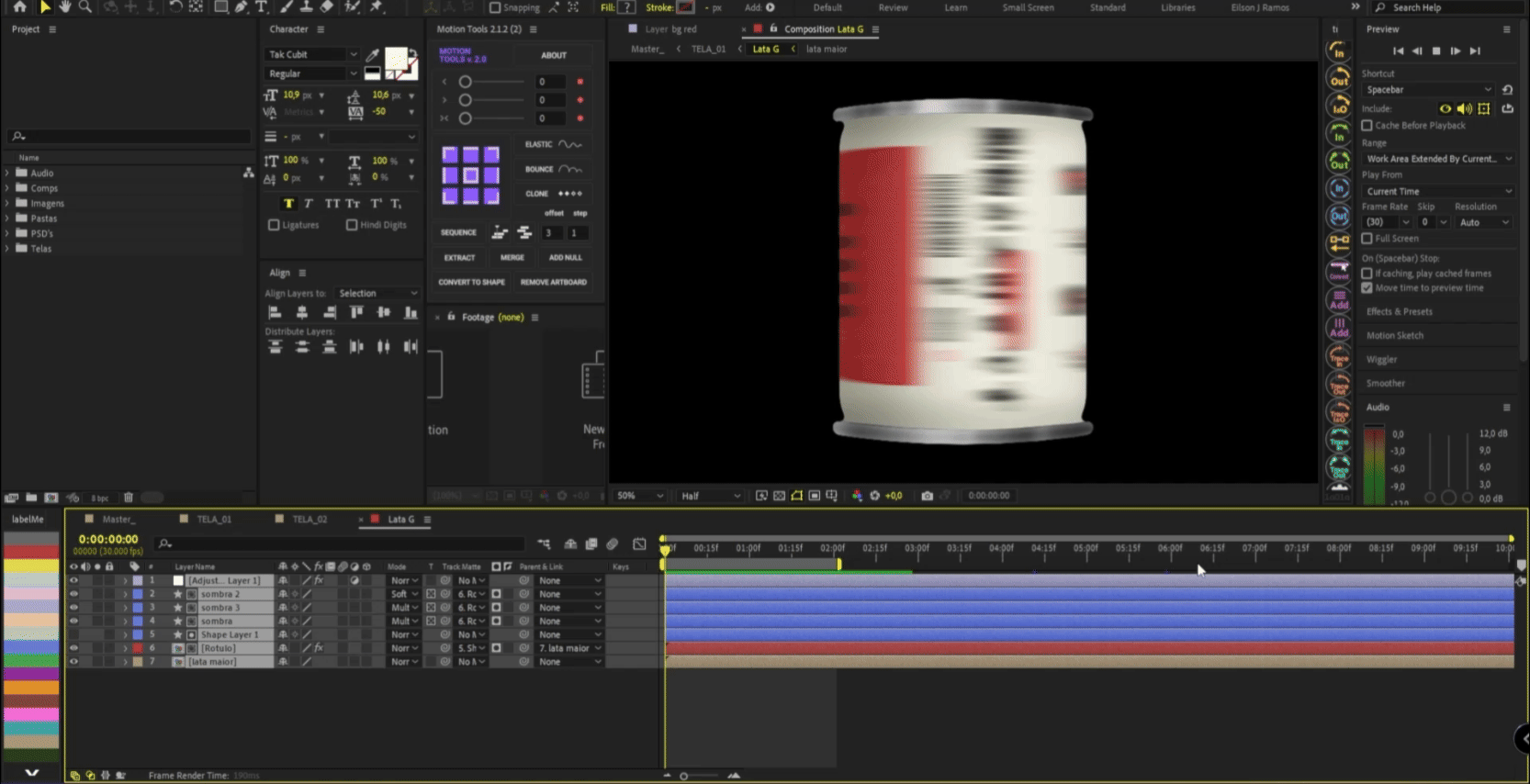The width and height of the screenshot is (1530, 784).
Task: Expand the Audio folder in Project
Action: point(7,173)
